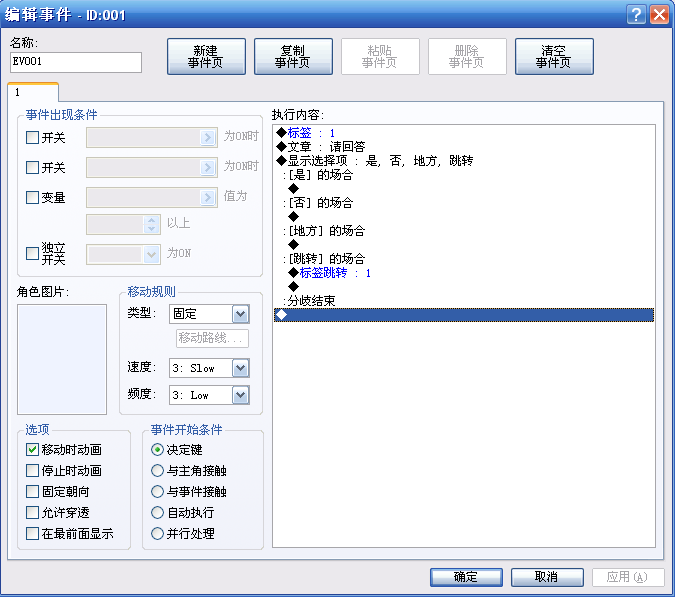This screenshot has width=675, height=597.
Task: Enable the 独立开关 condition checkbox
Action: (x=32, y=254)
